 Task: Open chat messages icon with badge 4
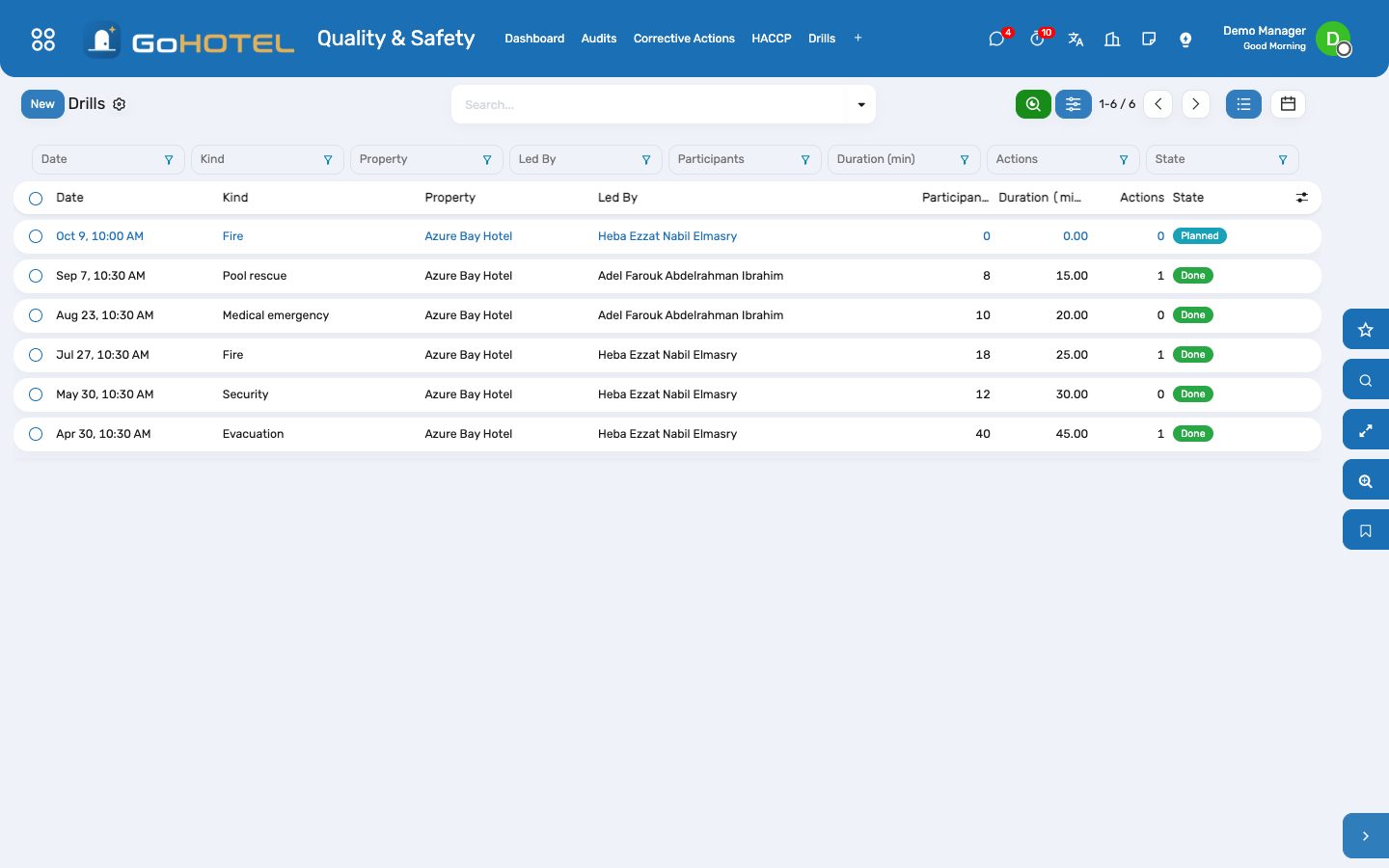pyautogui.click(x=996, y=39)
